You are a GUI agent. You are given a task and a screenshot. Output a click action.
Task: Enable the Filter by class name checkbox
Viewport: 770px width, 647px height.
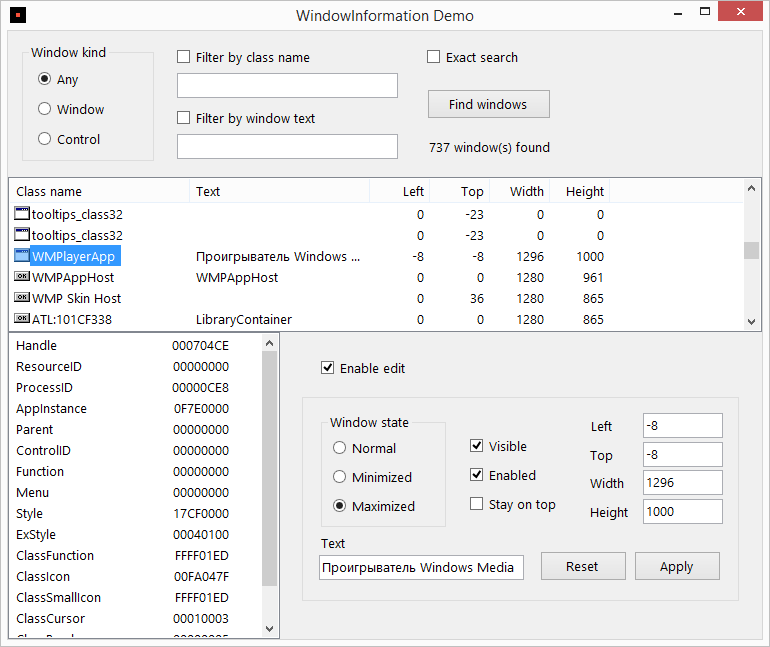184,58
